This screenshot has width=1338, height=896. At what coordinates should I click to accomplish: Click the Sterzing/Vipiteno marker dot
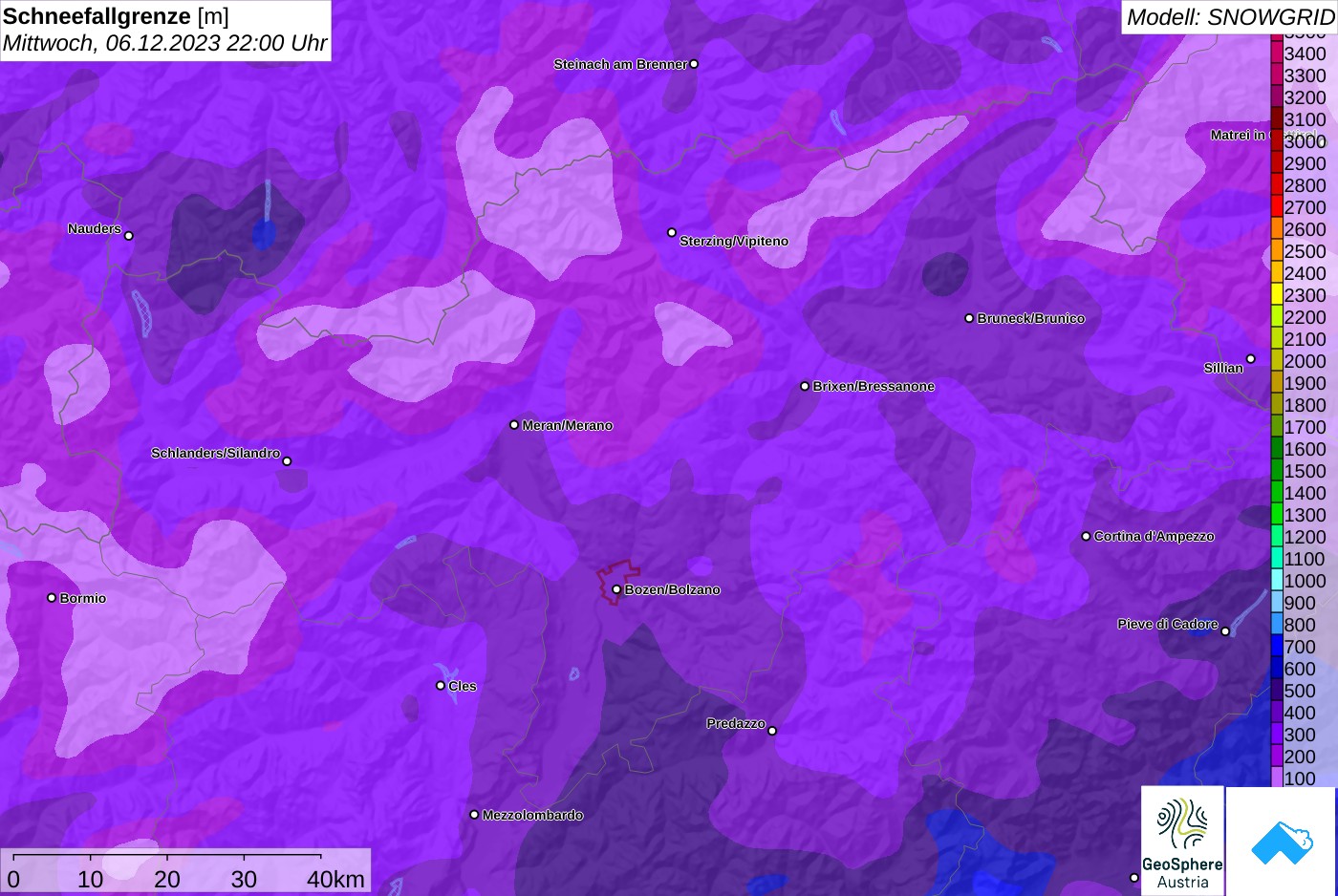tap(672, 232)
